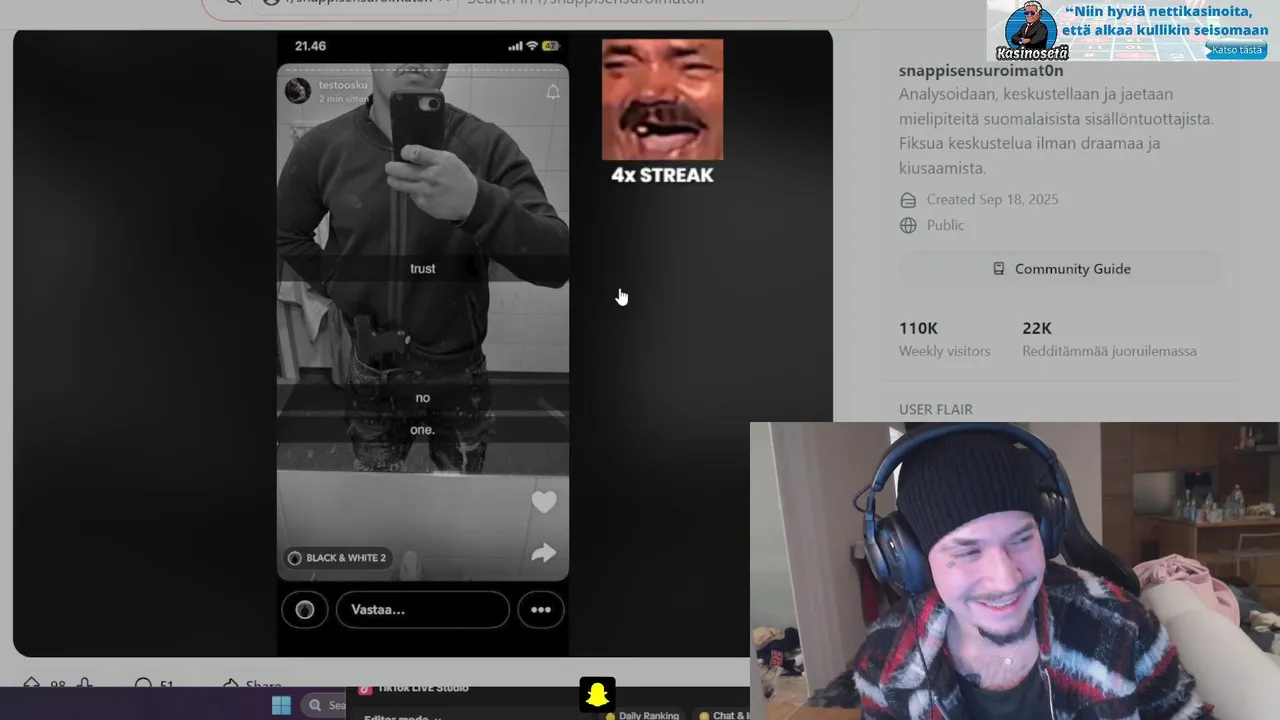The height and width of the screenshot is (720, 1280).
Task: Click the 22K Redditämmää juoruilemassa stat
Action: pos(1109,339)
